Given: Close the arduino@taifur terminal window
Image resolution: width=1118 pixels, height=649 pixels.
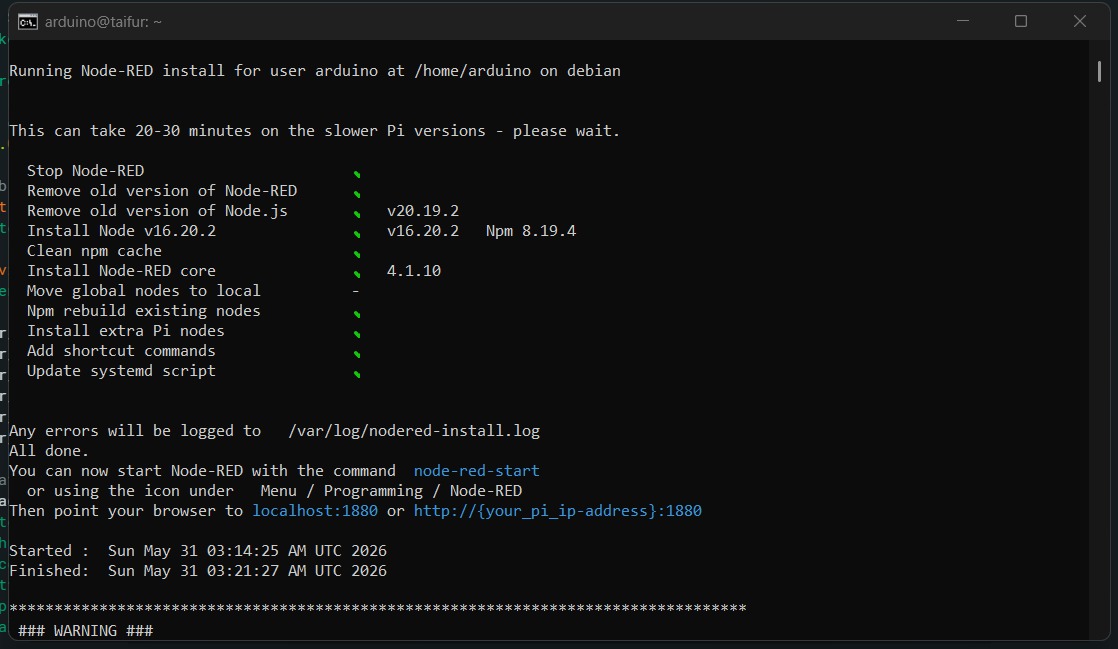Looking at the screenshot, I should coord(1079,21).
